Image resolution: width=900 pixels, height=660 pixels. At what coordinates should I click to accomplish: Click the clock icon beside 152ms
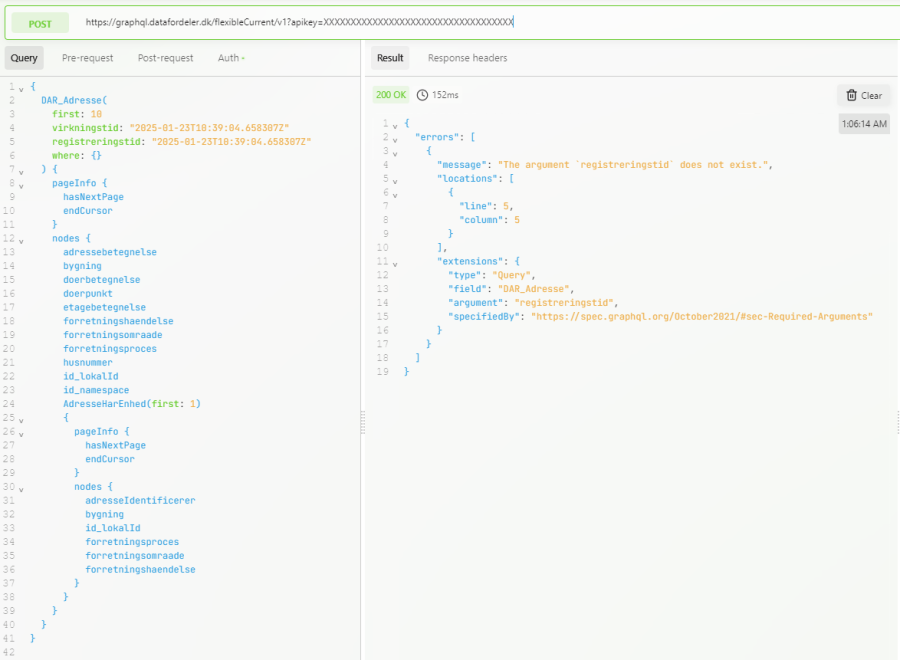pos(422,95)
